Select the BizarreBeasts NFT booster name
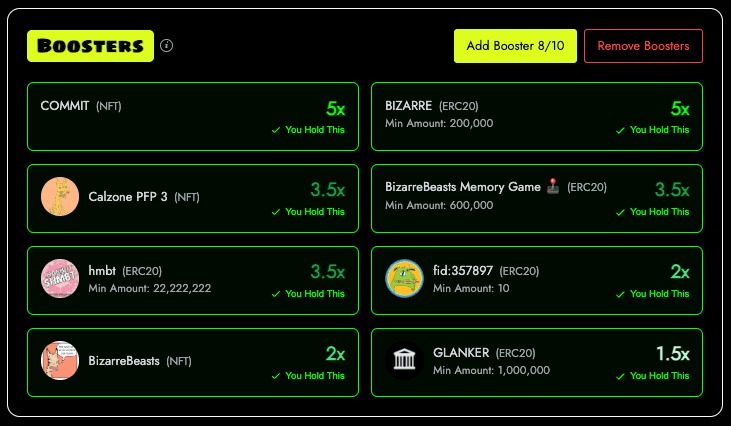 (x=124, y=361)
